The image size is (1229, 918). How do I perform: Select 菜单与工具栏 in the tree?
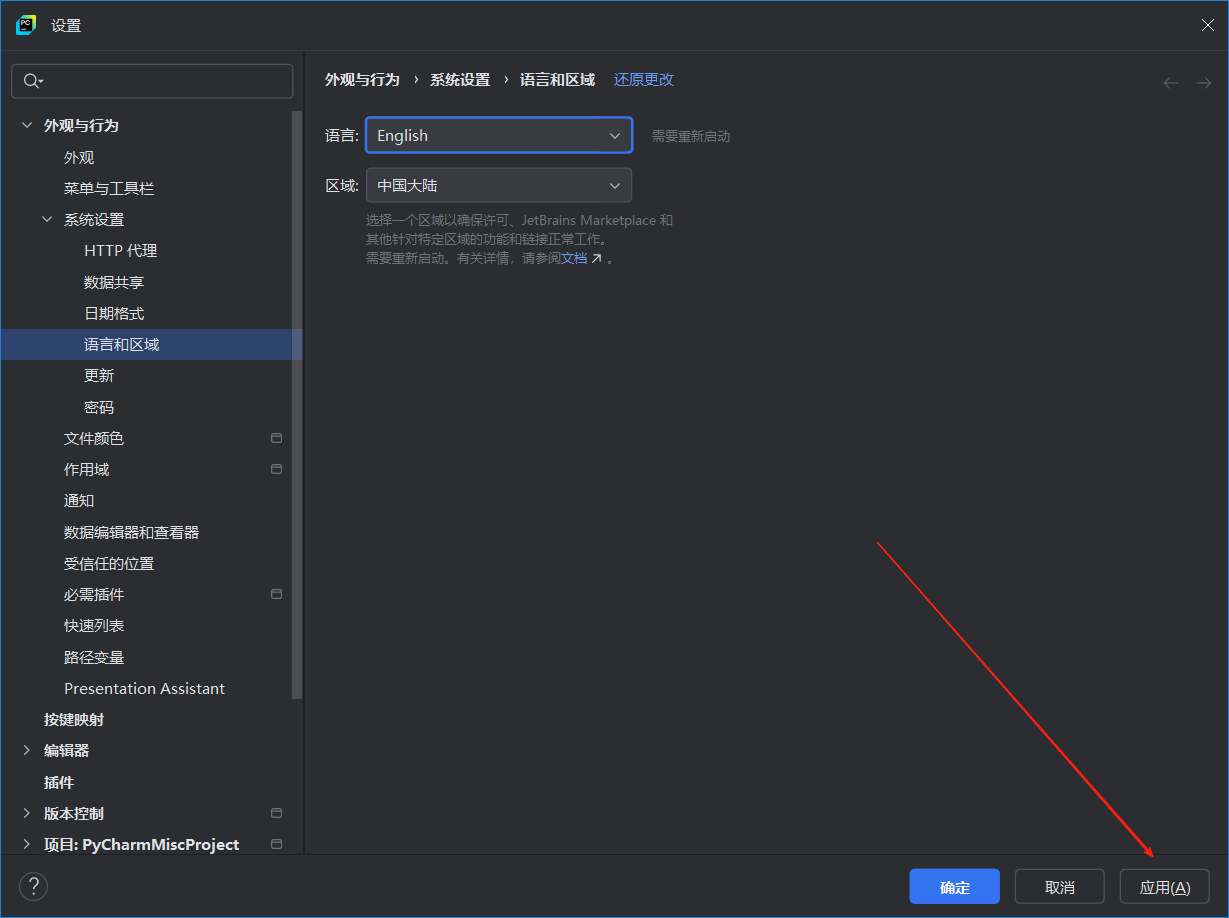(x=109, y=188)
